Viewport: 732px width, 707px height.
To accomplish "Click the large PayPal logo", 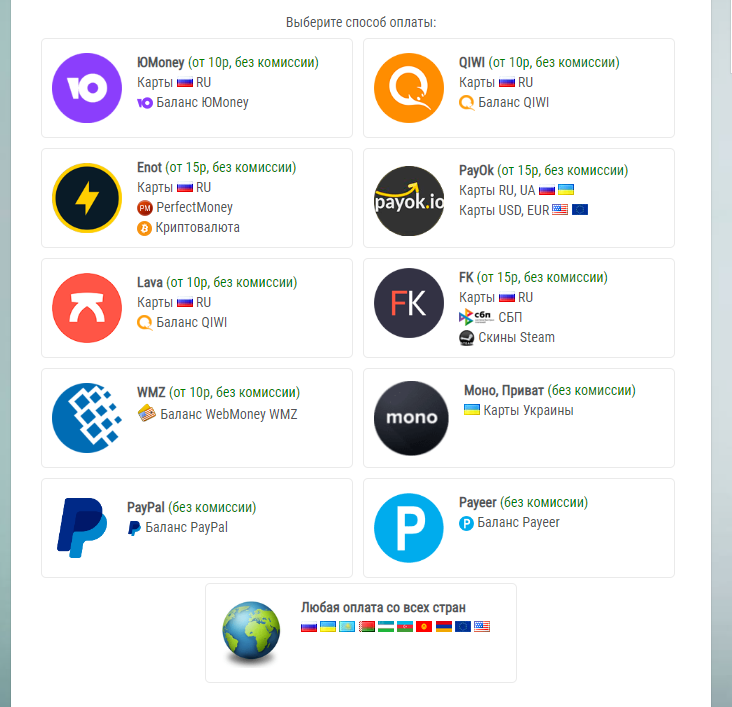I will click(82, 528).
